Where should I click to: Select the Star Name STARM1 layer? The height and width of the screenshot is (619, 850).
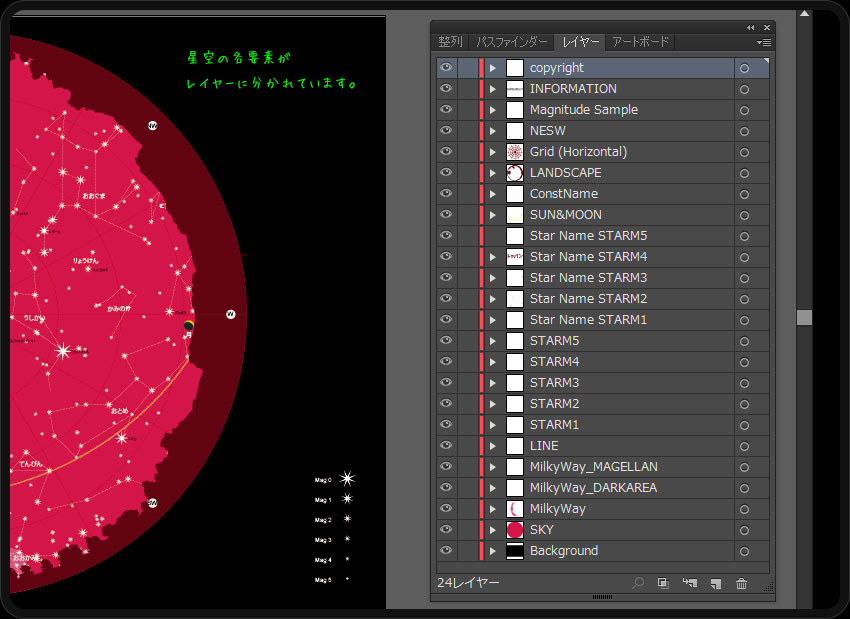588,320
